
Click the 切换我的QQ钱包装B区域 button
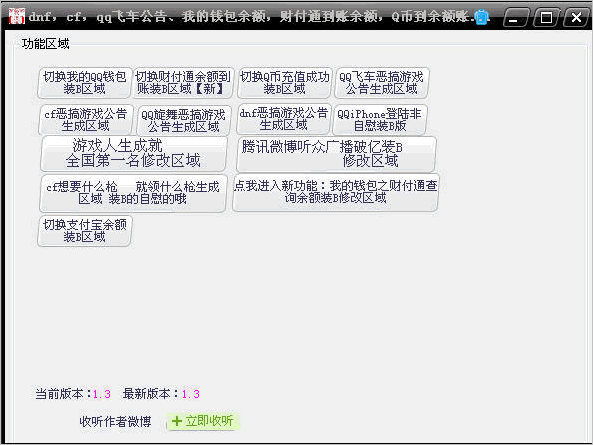(85, 83)
